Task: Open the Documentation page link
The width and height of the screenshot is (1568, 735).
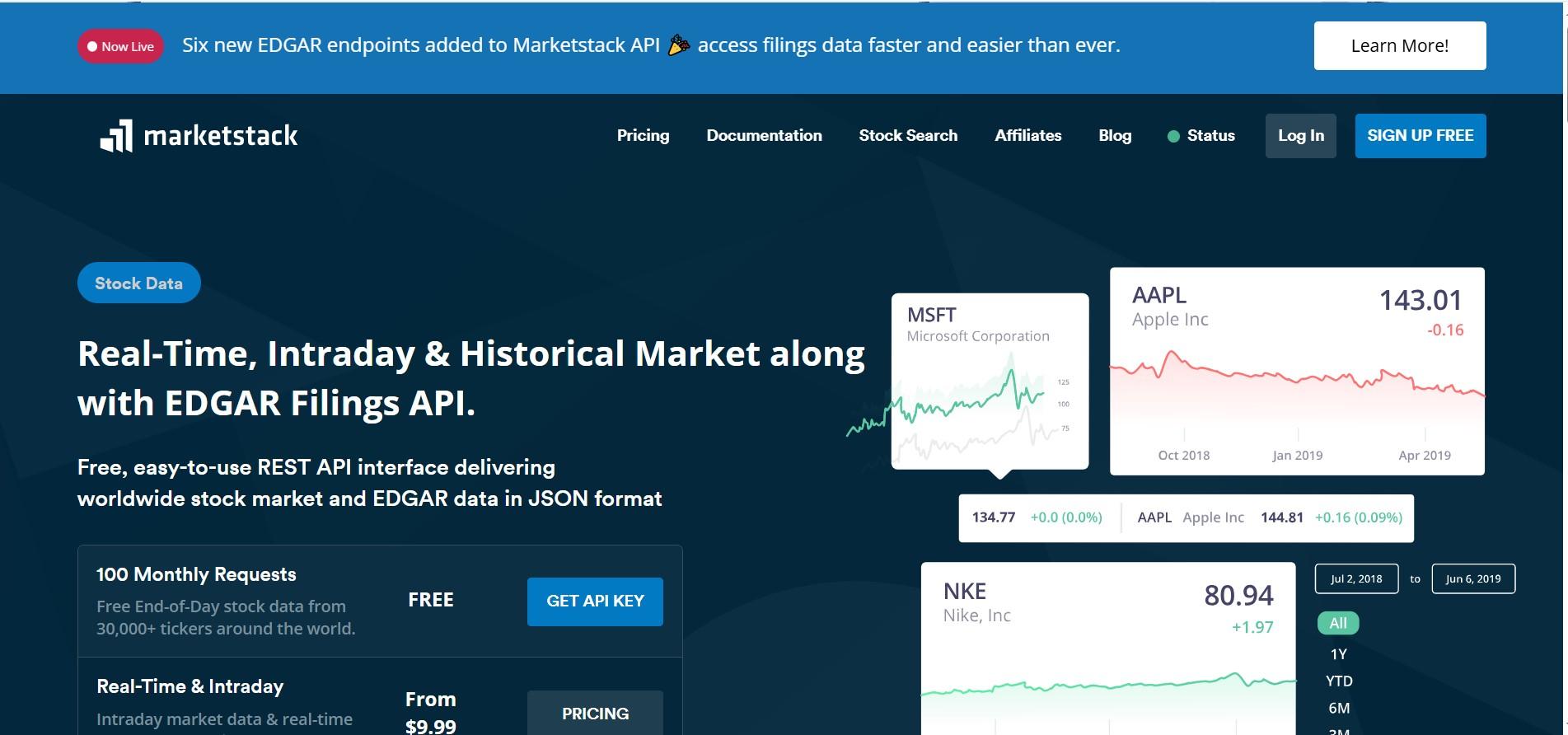Action: pos(764,136)
